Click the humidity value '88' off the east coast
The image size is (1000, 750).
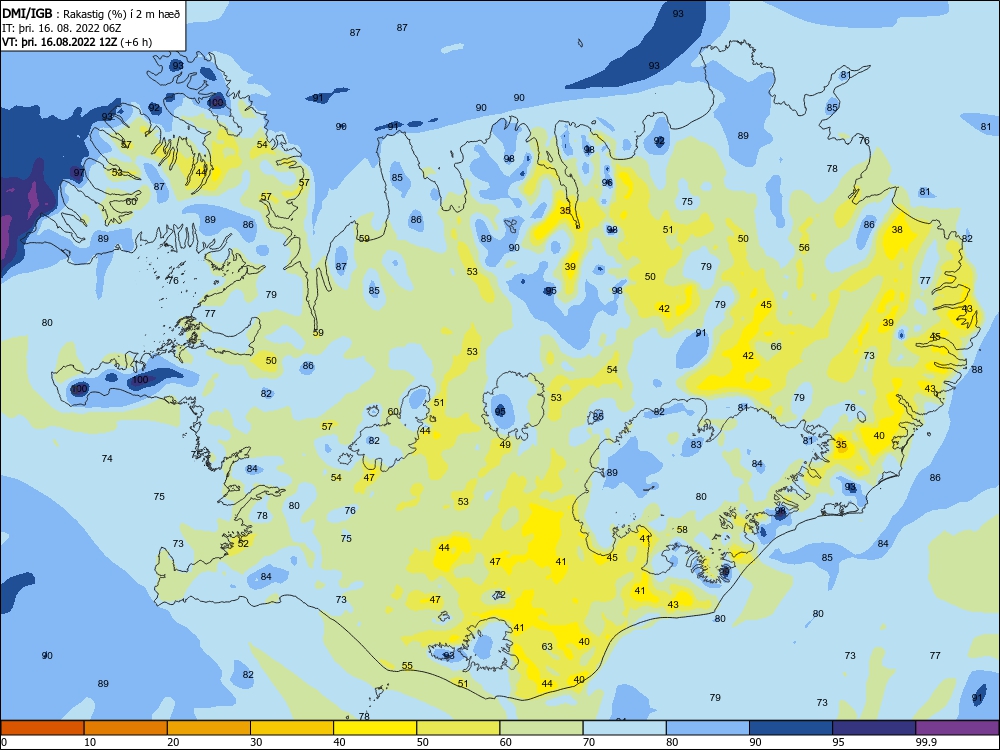[977, 370]
